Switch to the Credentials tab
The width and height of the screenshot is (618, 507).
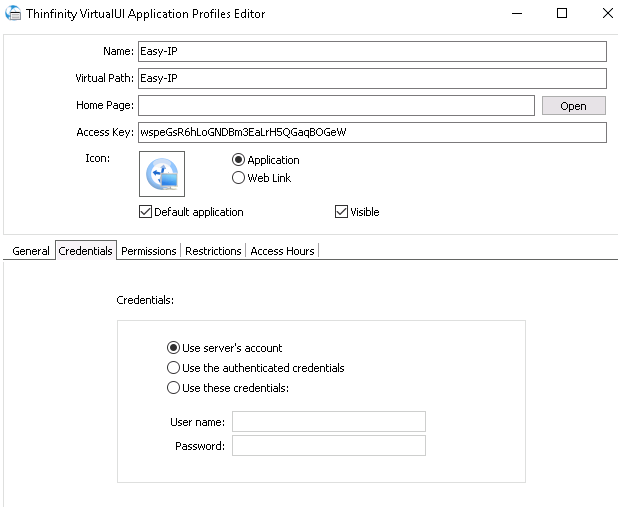(86, 251)
